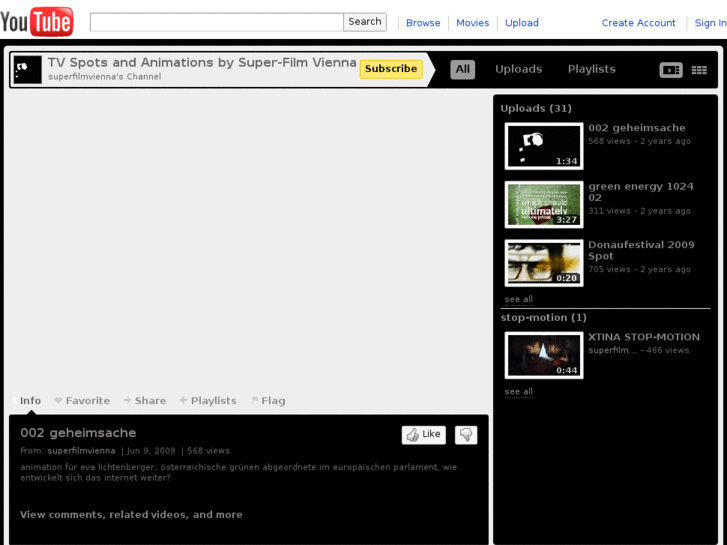
Task: Select the All tab
Action: 463,70
